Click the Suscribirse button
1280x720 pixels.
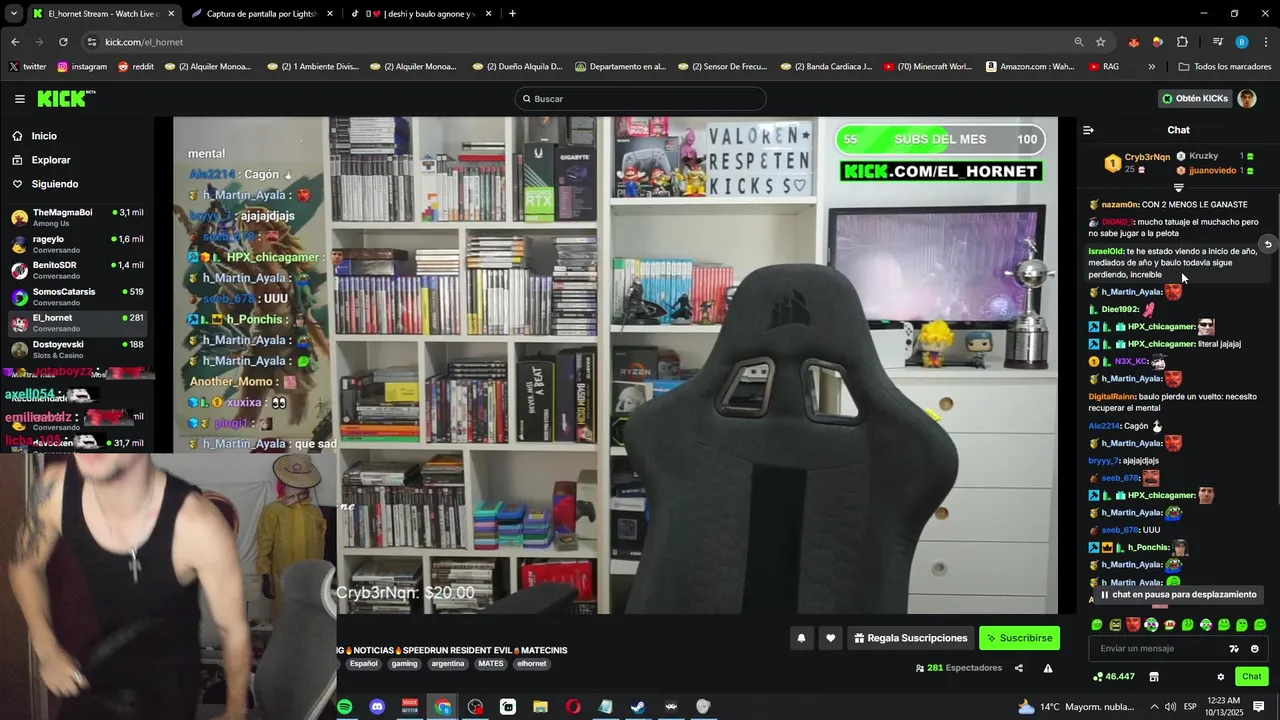pos(1019,638)
